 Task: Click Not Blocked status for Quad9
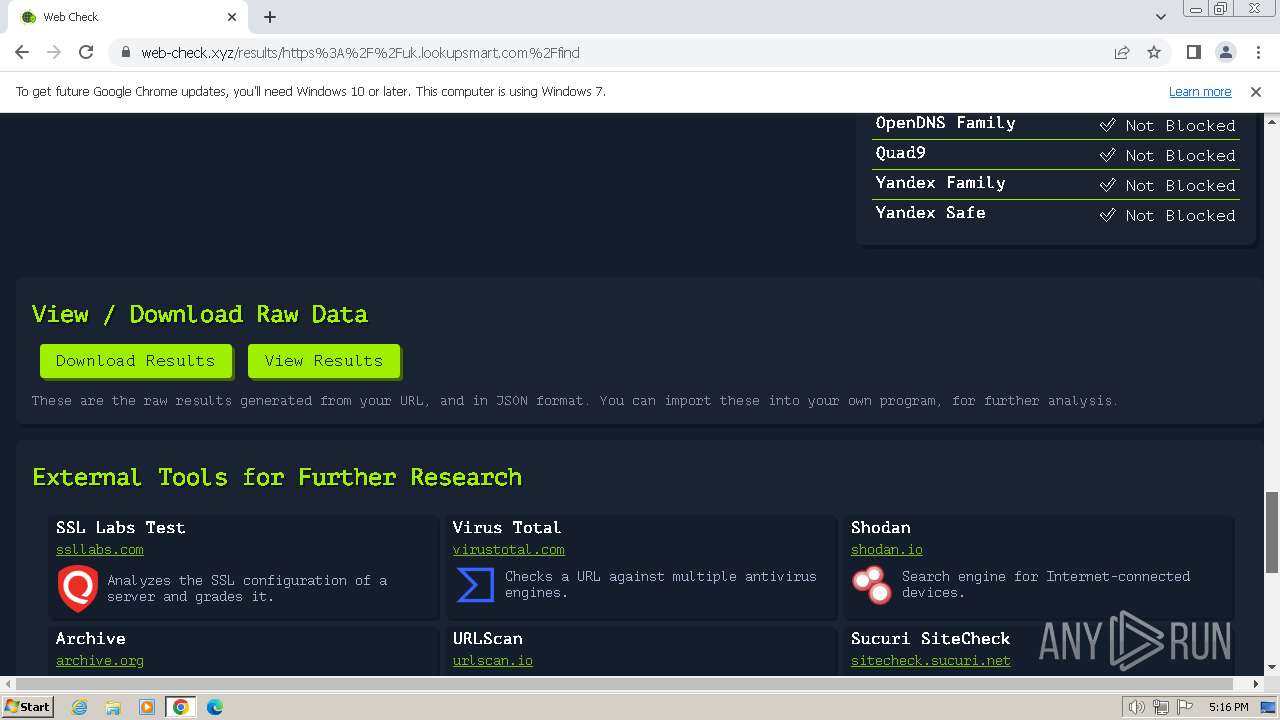pos(1168,155)
